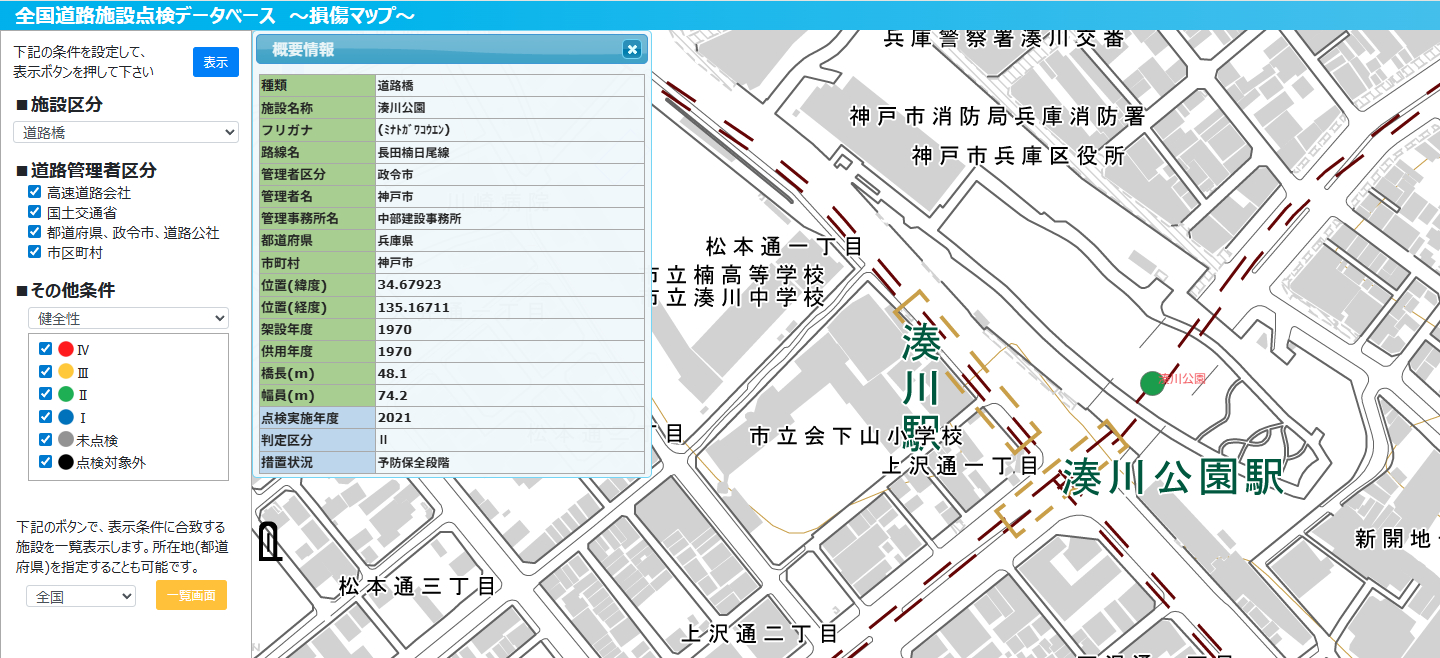Image resolution: width=1440 pixels, height=658 pixels.
Task: Click the yellow Ⅲ legend circle
Action: click(x=66, y=372)
